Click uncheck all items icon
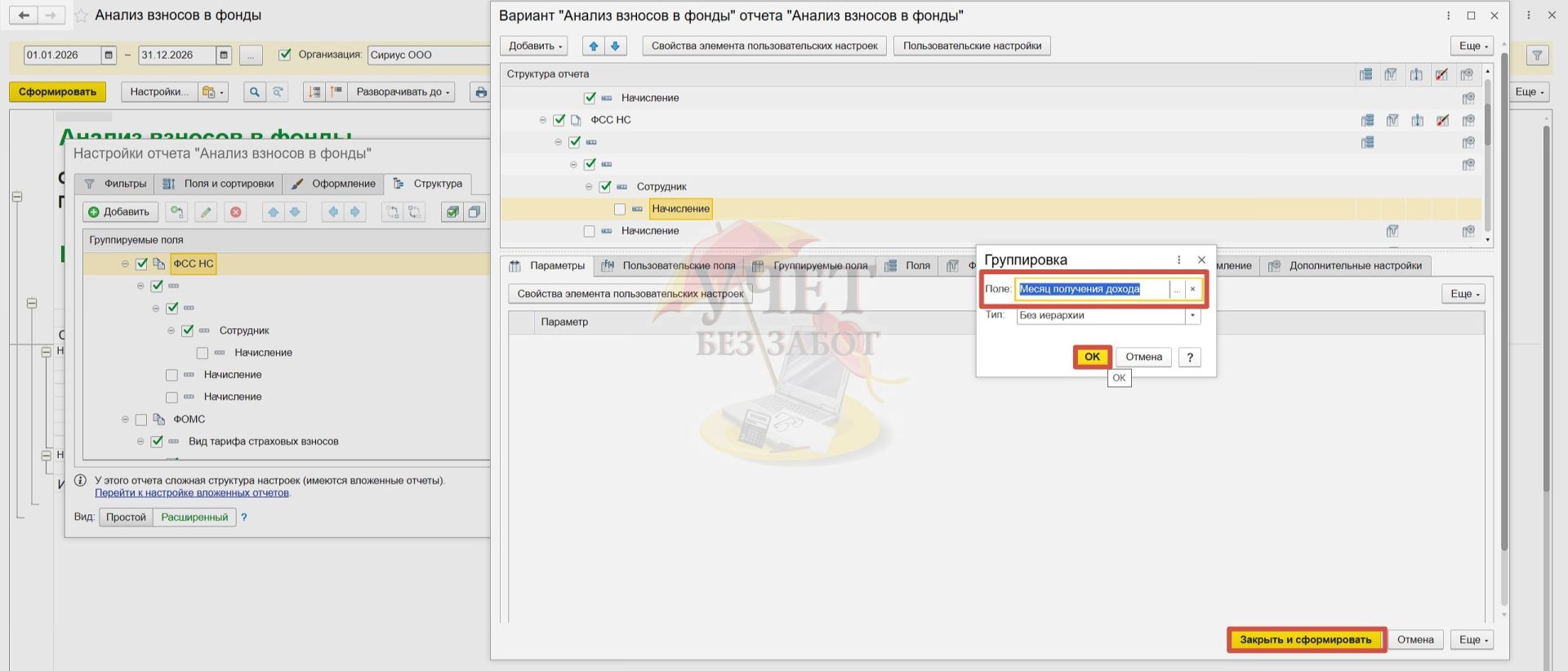This screenshot has width=1568, height=671. [x=474, y=212]
